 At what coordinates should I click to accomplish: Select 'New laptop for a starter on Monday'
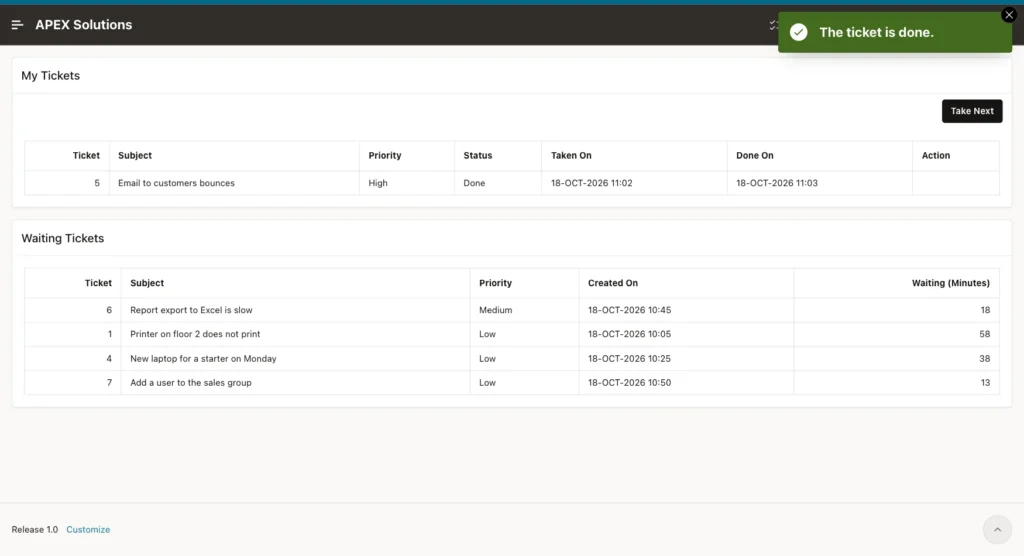(x=203, y=359)
